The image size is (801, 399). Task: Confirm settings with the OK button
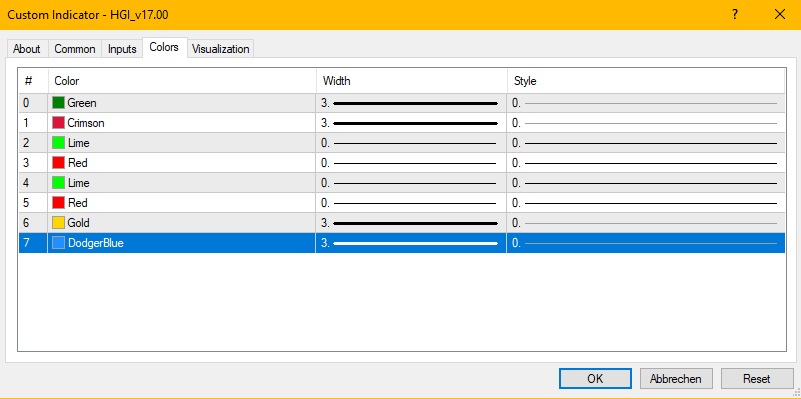595,379
